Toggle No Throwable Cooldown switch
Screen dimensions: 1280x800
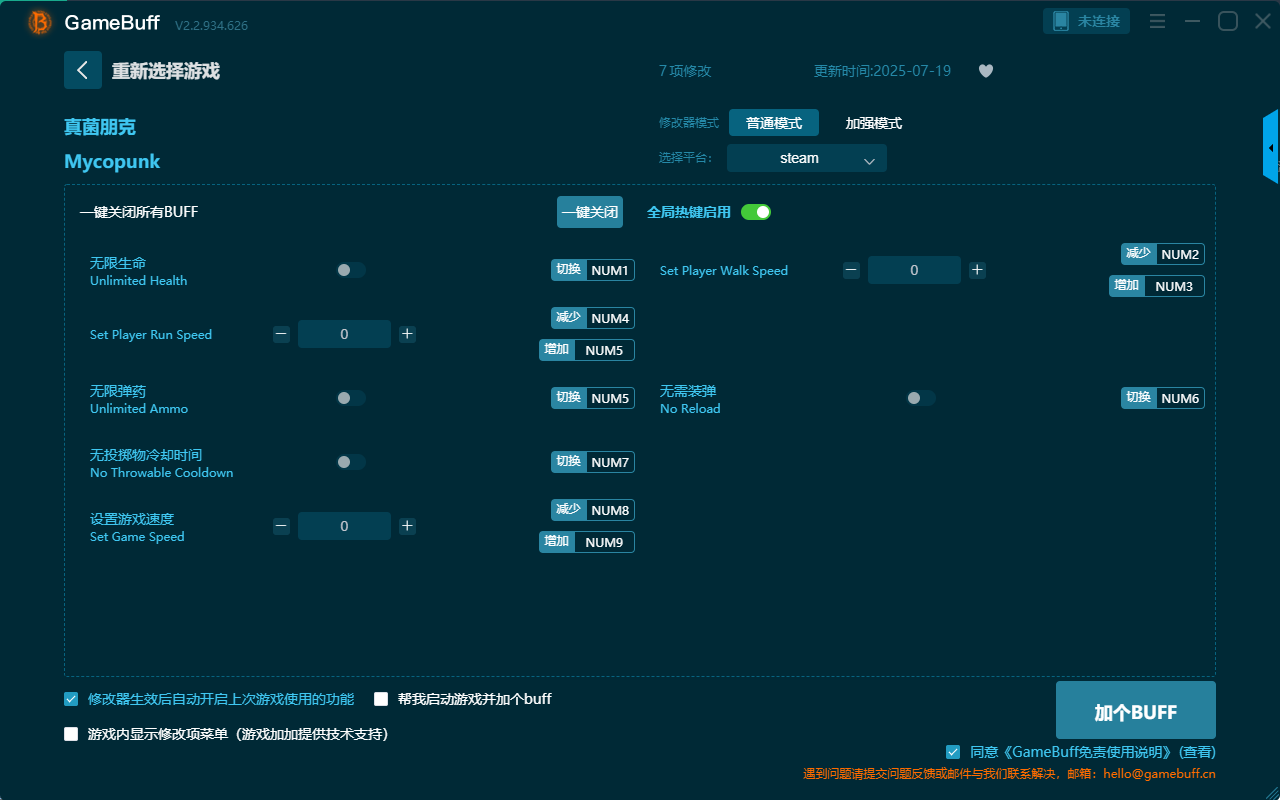point(351,462)
